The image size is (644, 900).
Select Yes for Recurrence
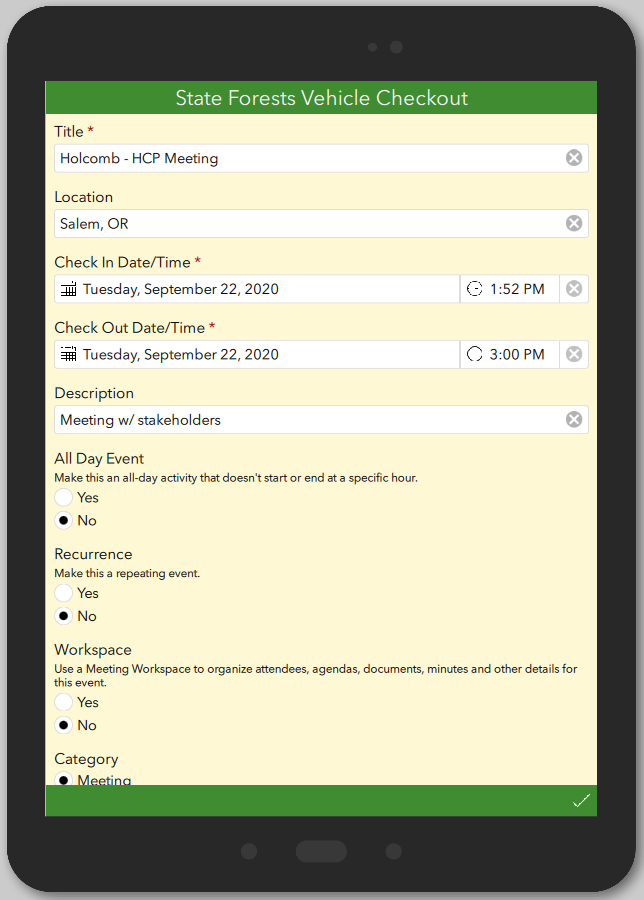[64, 592]
